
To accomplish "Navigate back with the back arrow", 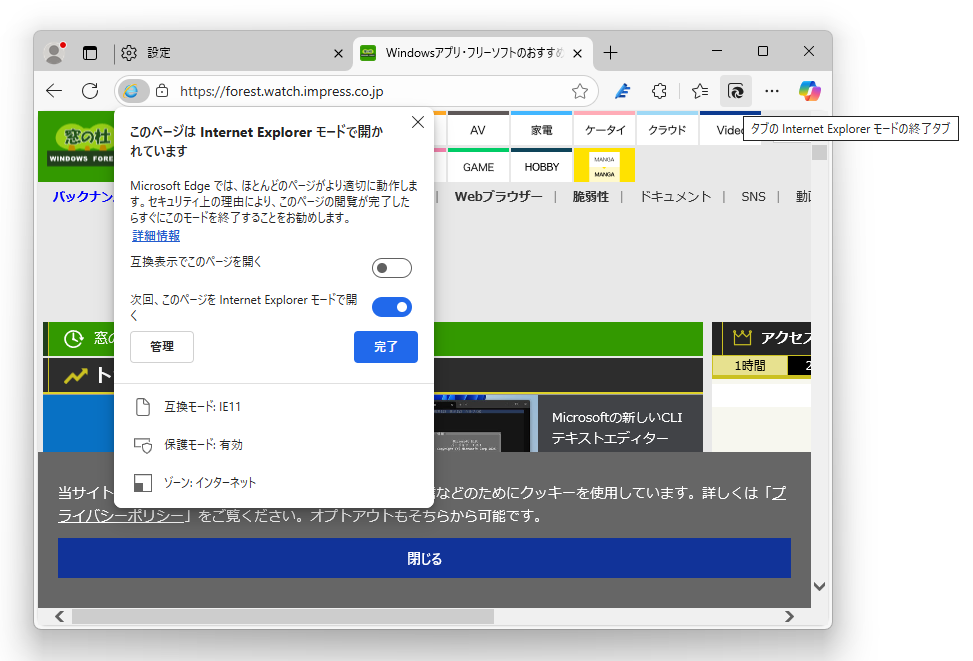I will point(53,90).
